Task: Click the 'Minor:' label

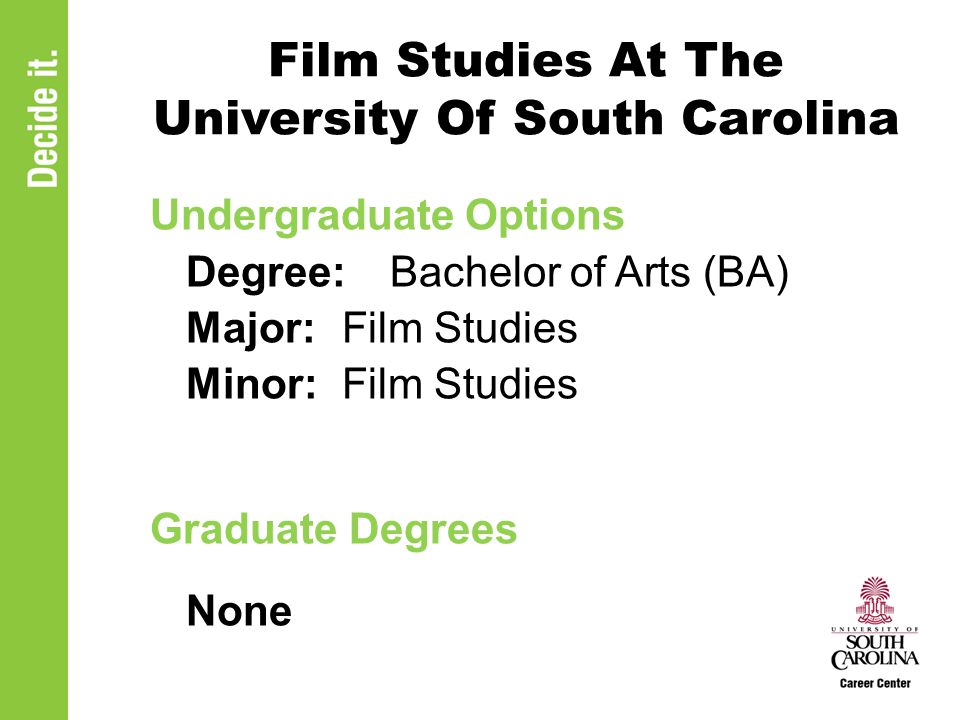Action: click(251, 384)
